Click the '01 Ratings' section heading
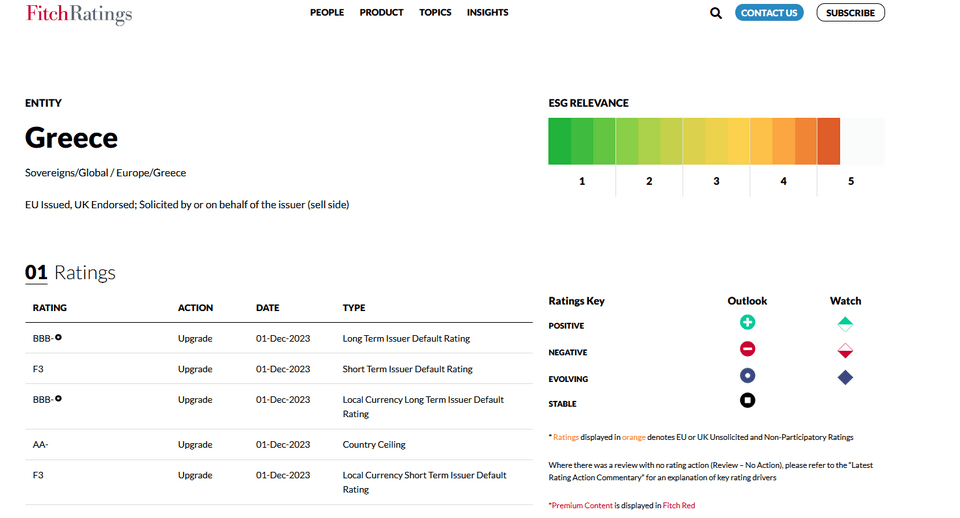 [70, 272]
